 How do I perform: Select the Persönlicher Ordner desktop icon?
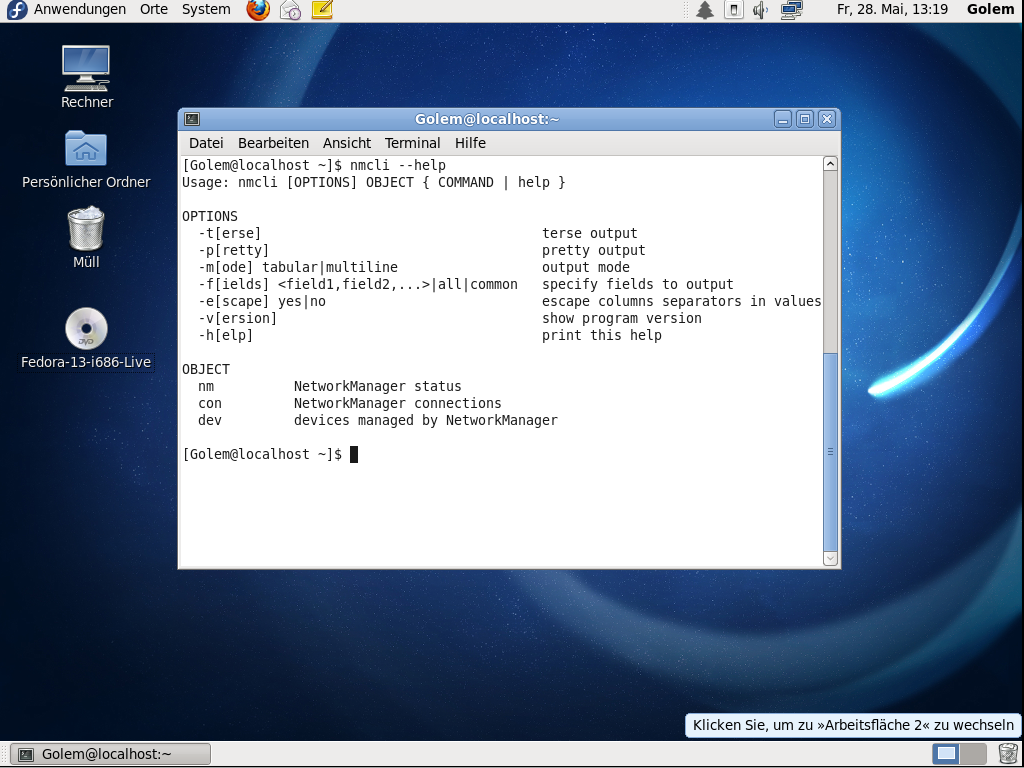click(86, 159)
